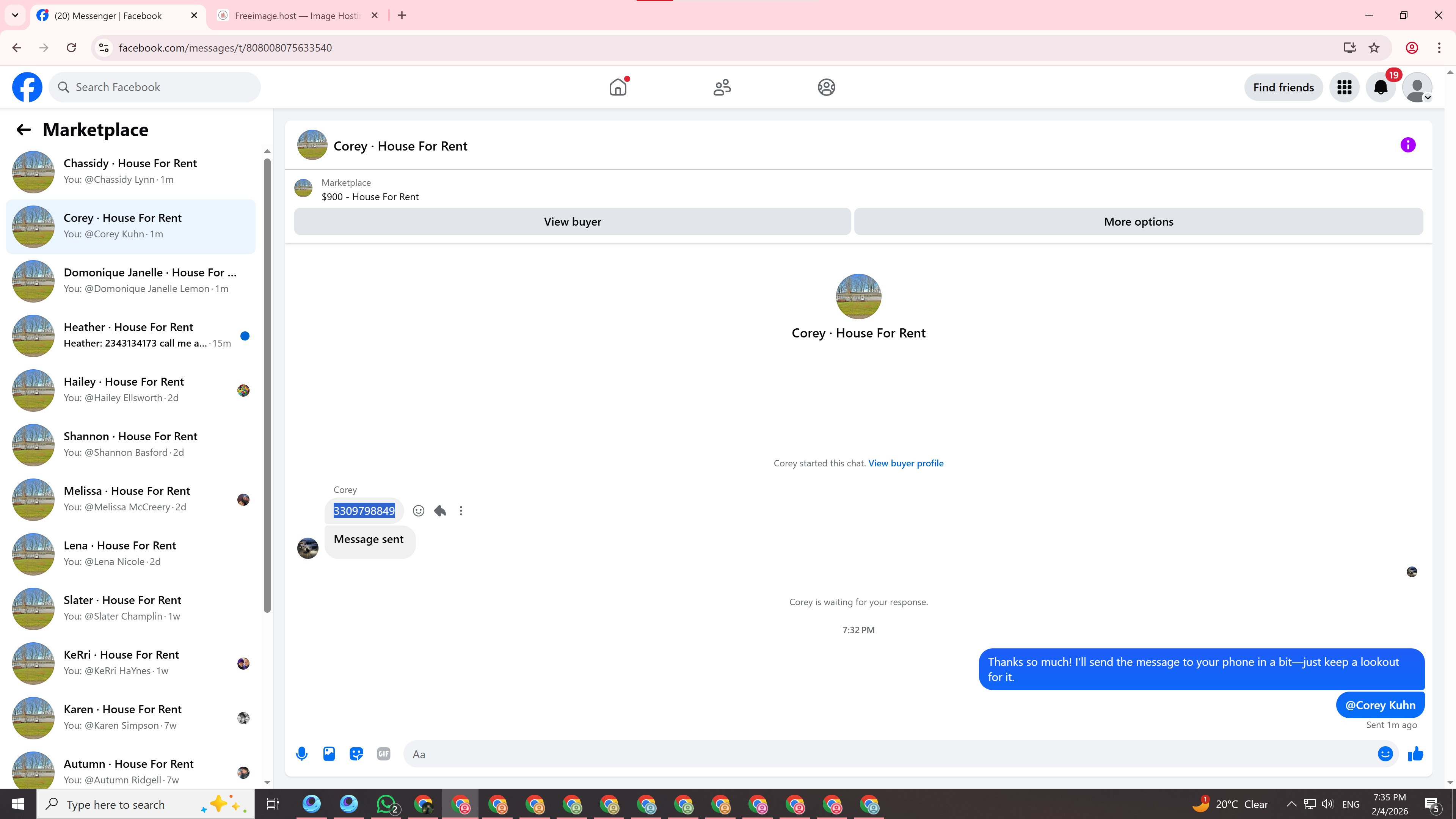Open the sticker picker icon
1456x819 pixels.
click(x=356, y=753)
